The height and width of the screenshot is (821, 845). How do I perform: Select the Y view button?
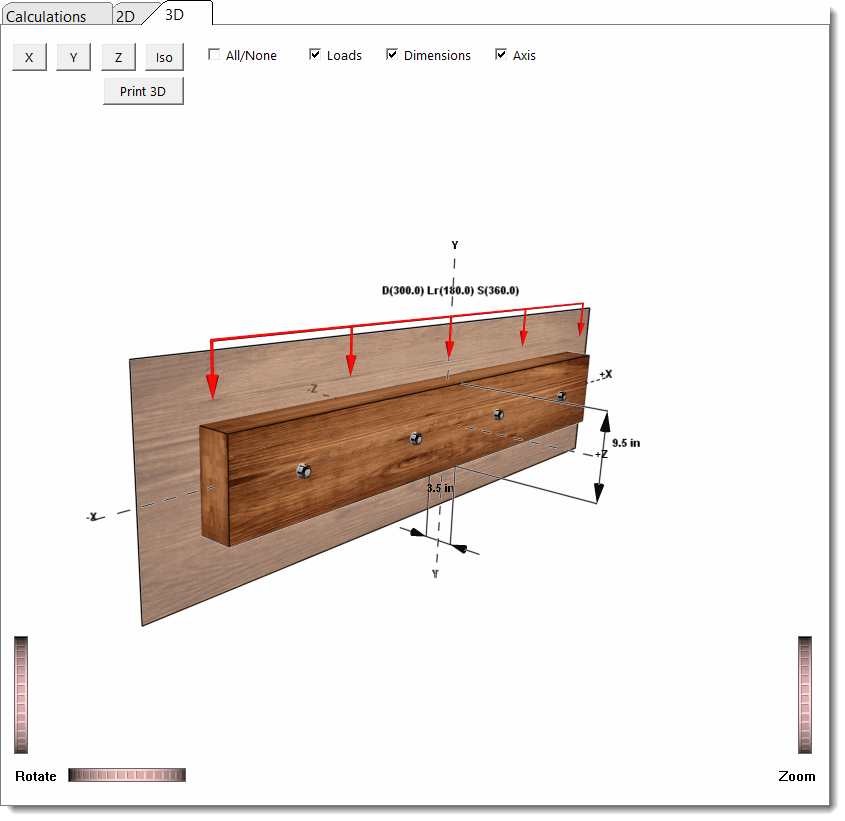[x=73, y=57]
